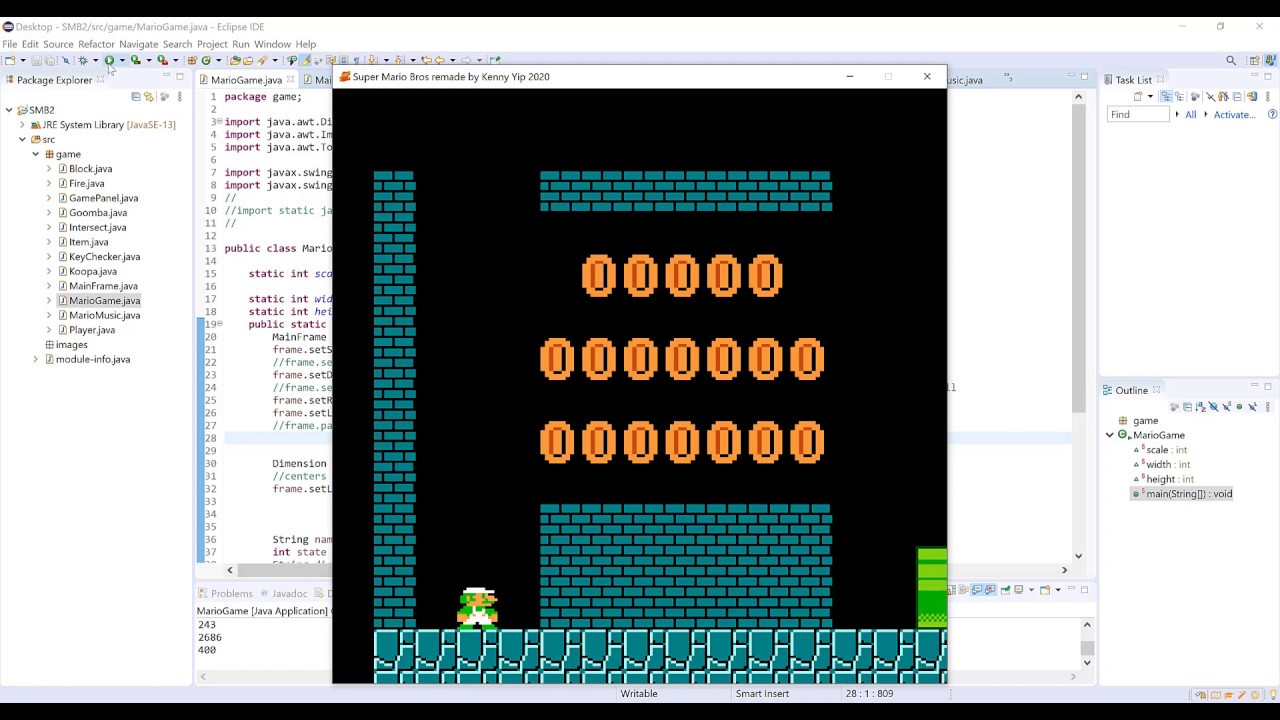Toggle Categorized view icon in Task List
The image size is (1280, 720).
coord(1166,96)
